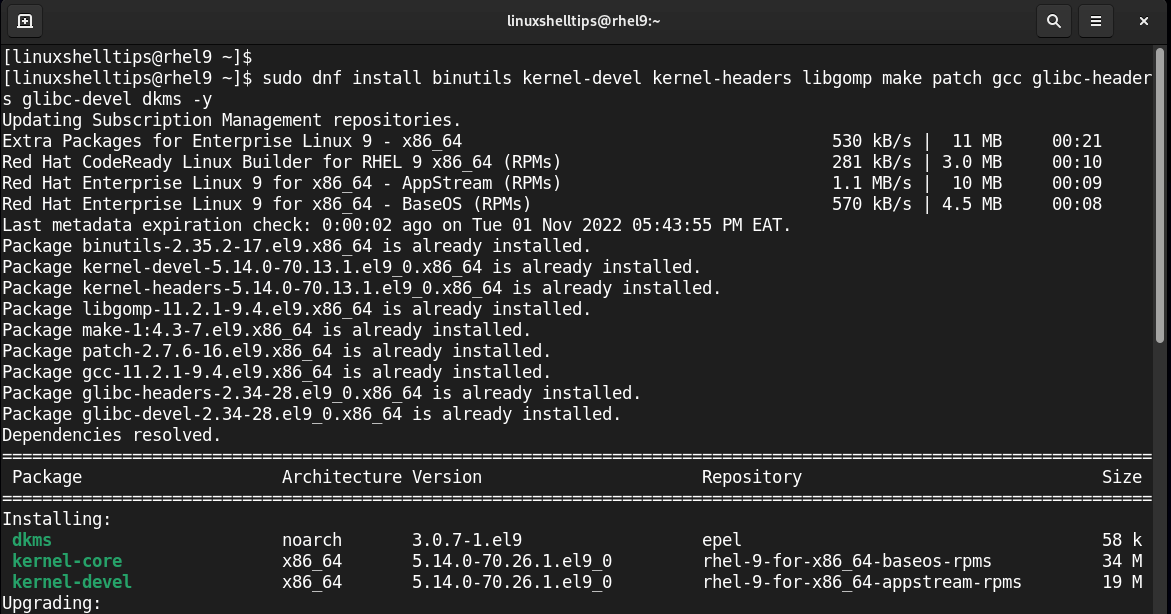1171x614 pixels.
Task: Click the search magnifier icon
Action: coord(1053,20)
